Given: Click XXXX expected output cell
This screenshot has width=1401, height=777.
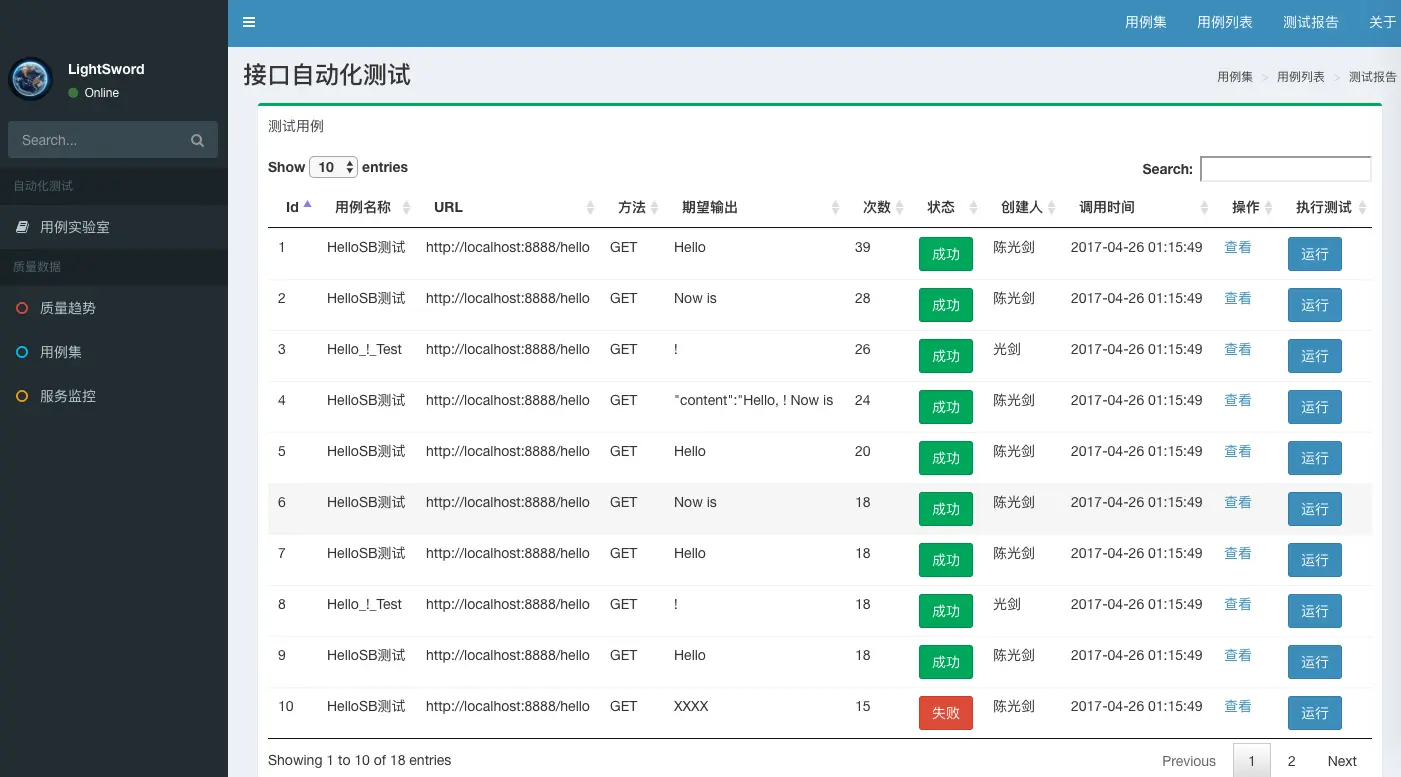Looking at the screenshot, I should click(691, 706).
